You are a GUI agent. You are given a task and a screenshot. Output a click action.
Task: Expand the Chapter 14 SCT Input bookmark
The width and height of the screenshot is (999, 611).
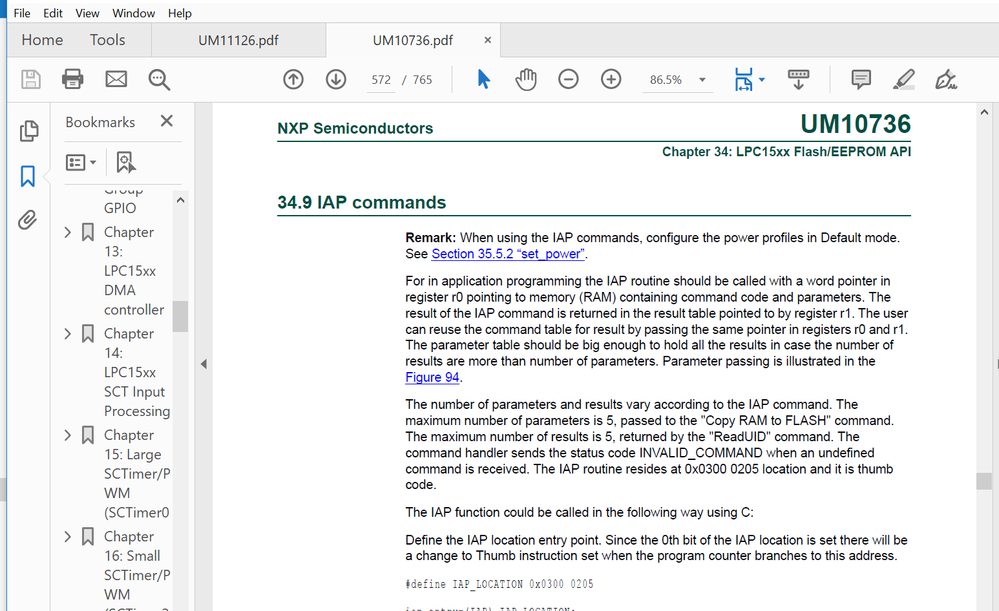pos(68,334)
